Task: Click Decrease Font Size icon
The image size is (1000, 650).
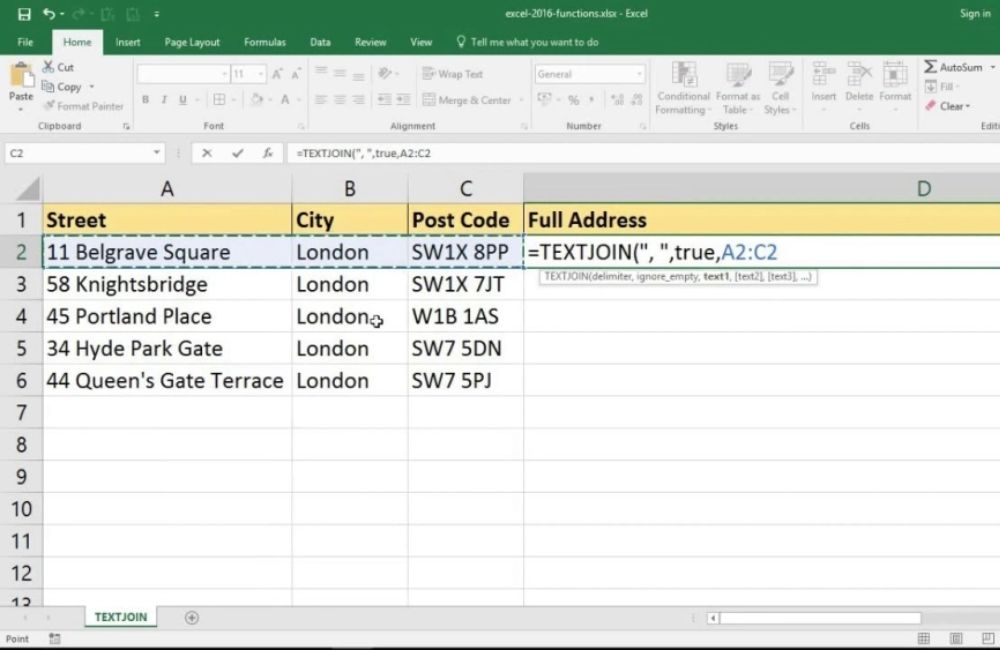Action: [296, 74]
